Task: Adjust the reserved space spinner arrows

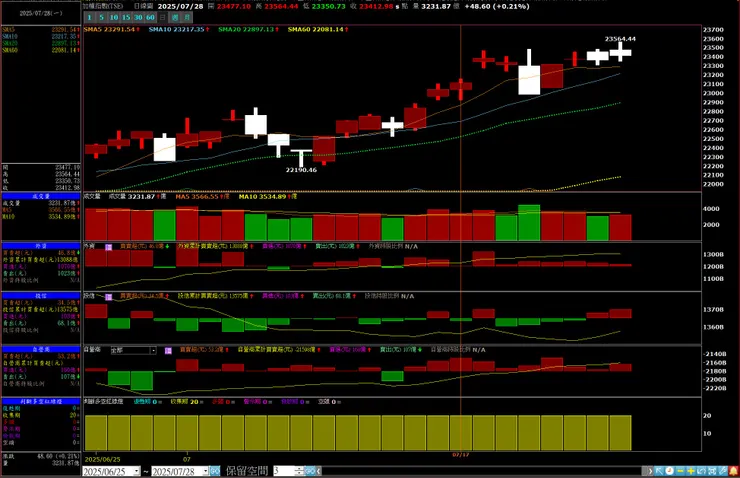Action: coord(299,471)
